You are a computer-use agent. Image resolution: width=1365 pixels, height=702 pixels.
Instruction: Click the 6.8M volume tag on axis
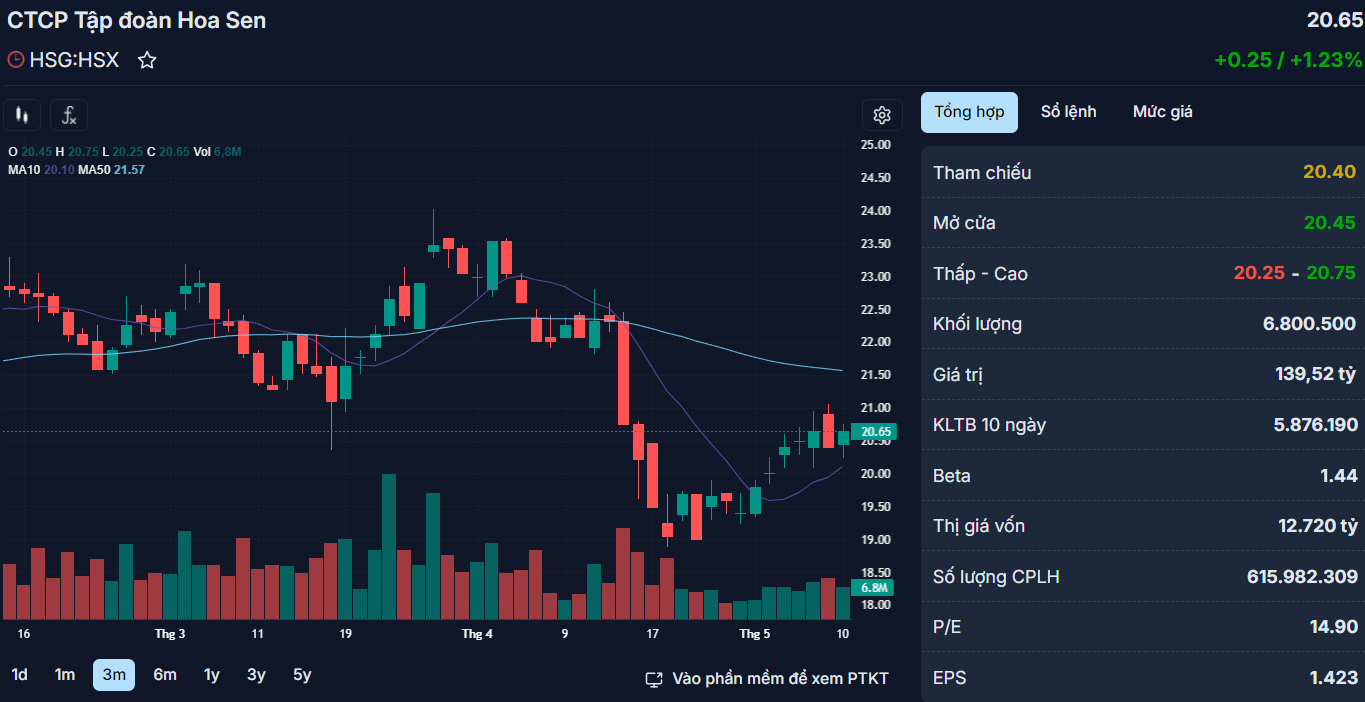point(872,588)
